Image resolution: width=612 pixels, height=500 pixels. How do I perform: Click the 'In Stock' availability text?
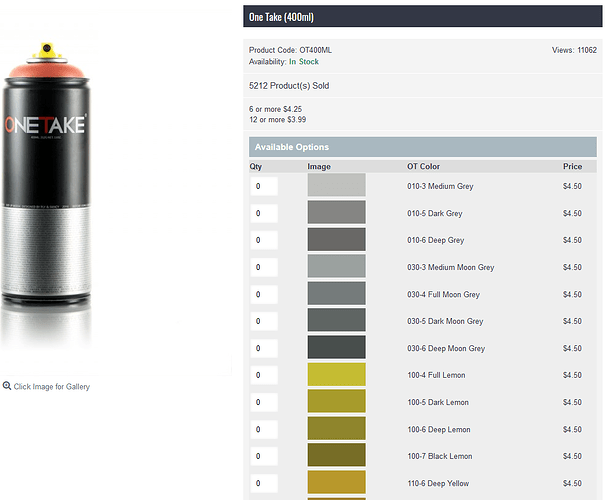click(x=304, y=62)
